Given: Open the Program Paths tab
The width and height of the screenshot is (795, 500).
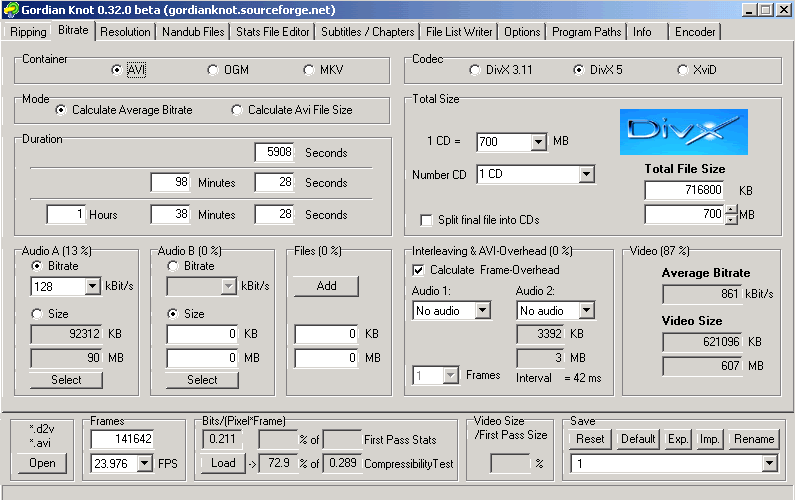Looking at the screenshot, I should 587,32.
